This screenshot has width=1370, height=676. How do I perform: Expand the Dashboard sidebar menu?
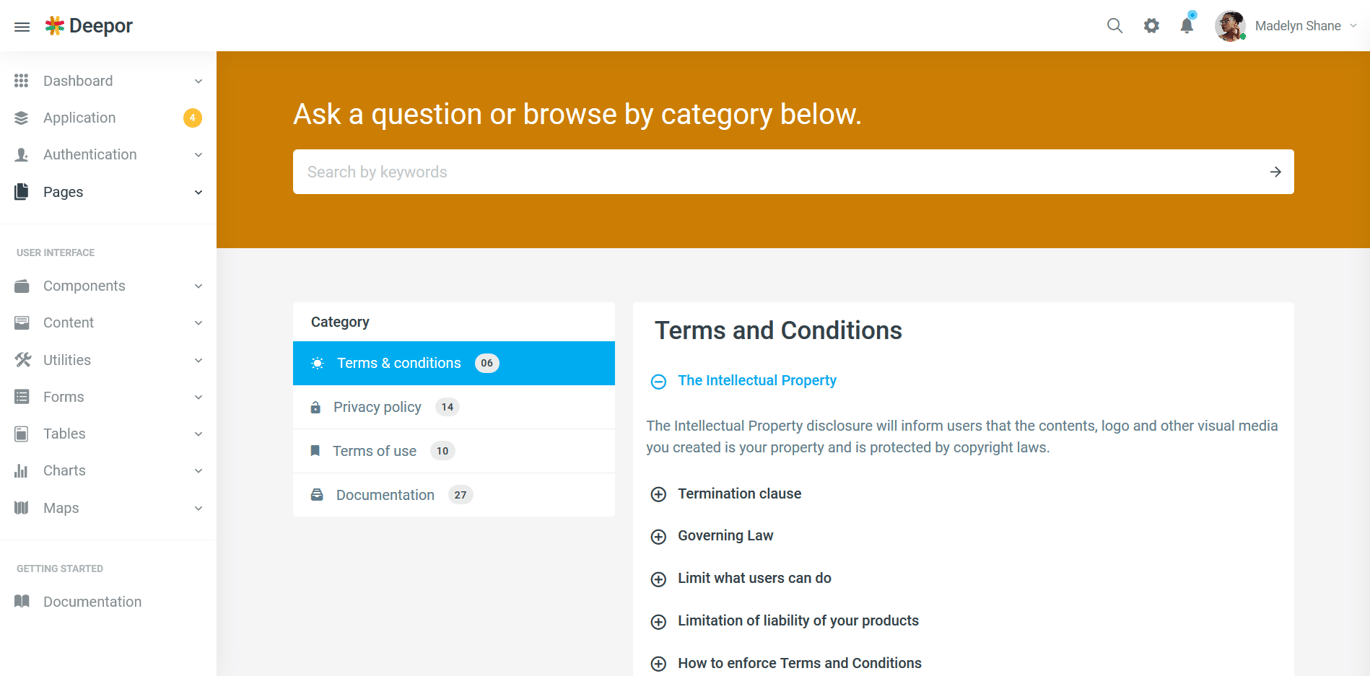(108, 81)
